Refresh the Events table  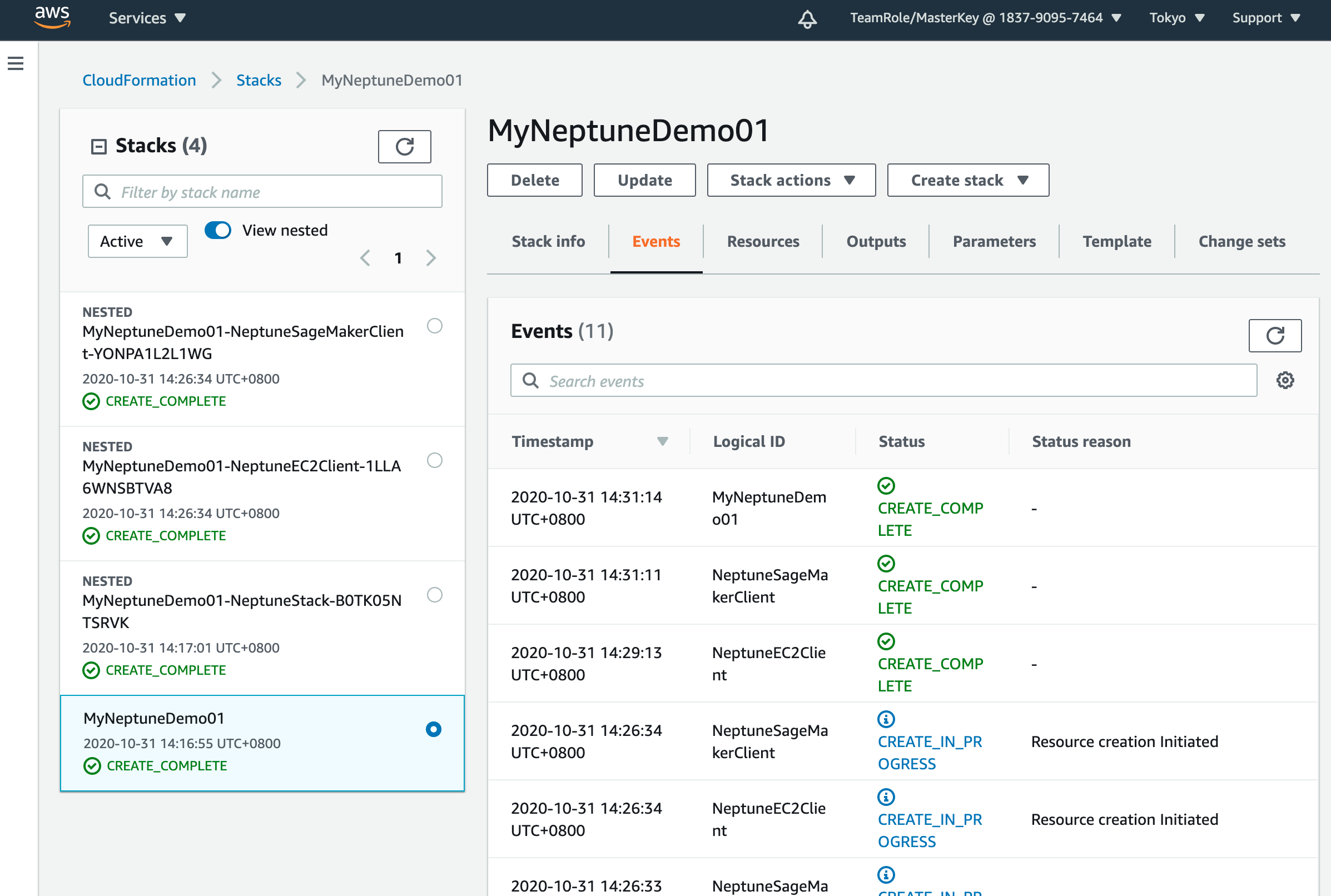coord(1274,335)
